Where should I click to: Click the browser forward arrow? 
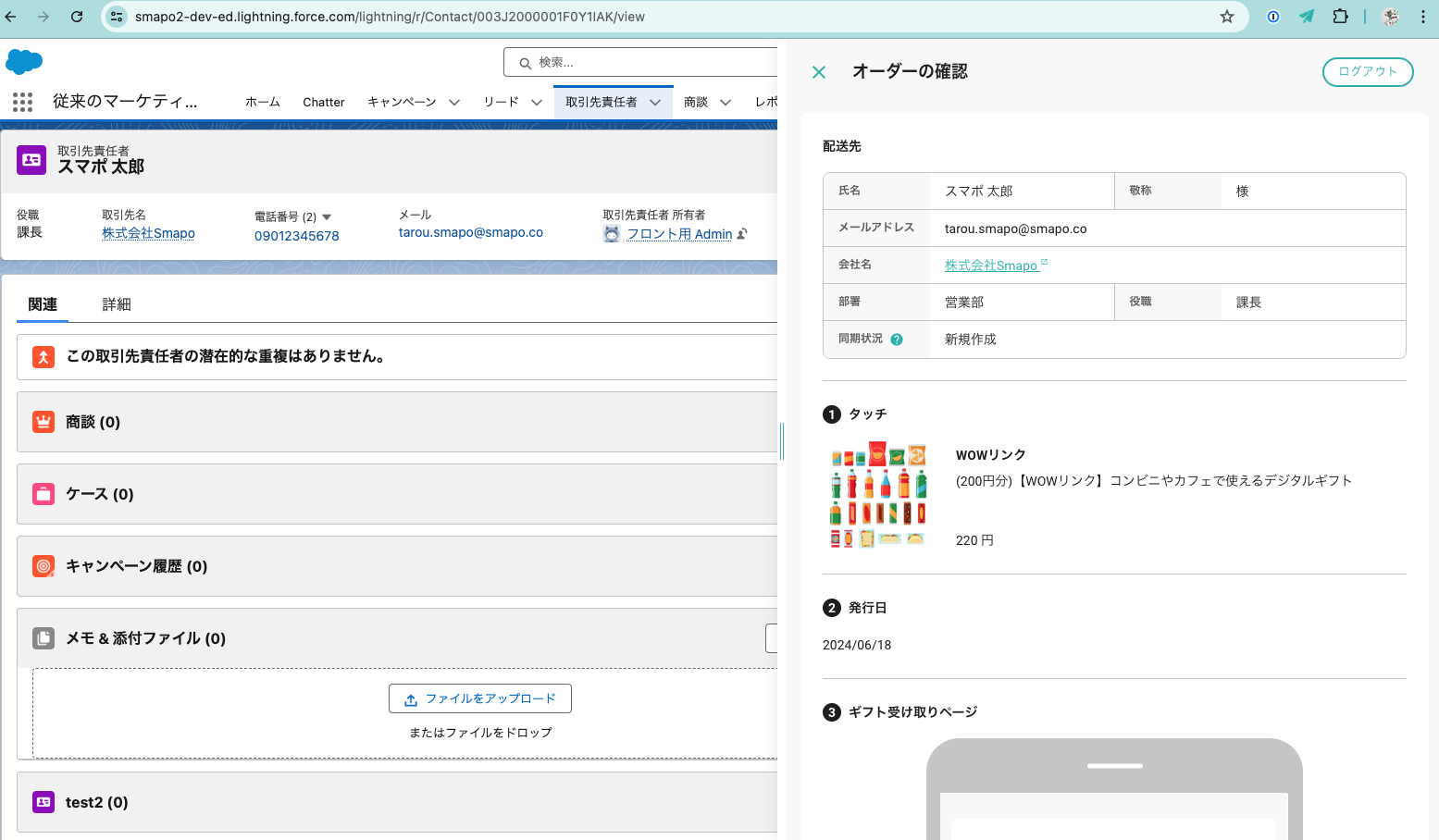click(43, 17)
